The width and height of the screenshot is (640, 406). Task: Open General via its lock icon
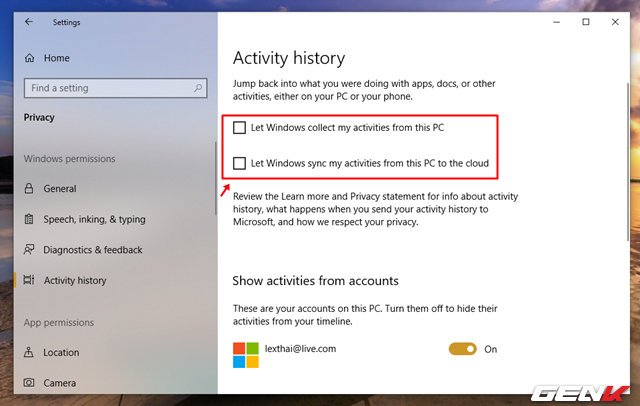click(x=28, y=189)
